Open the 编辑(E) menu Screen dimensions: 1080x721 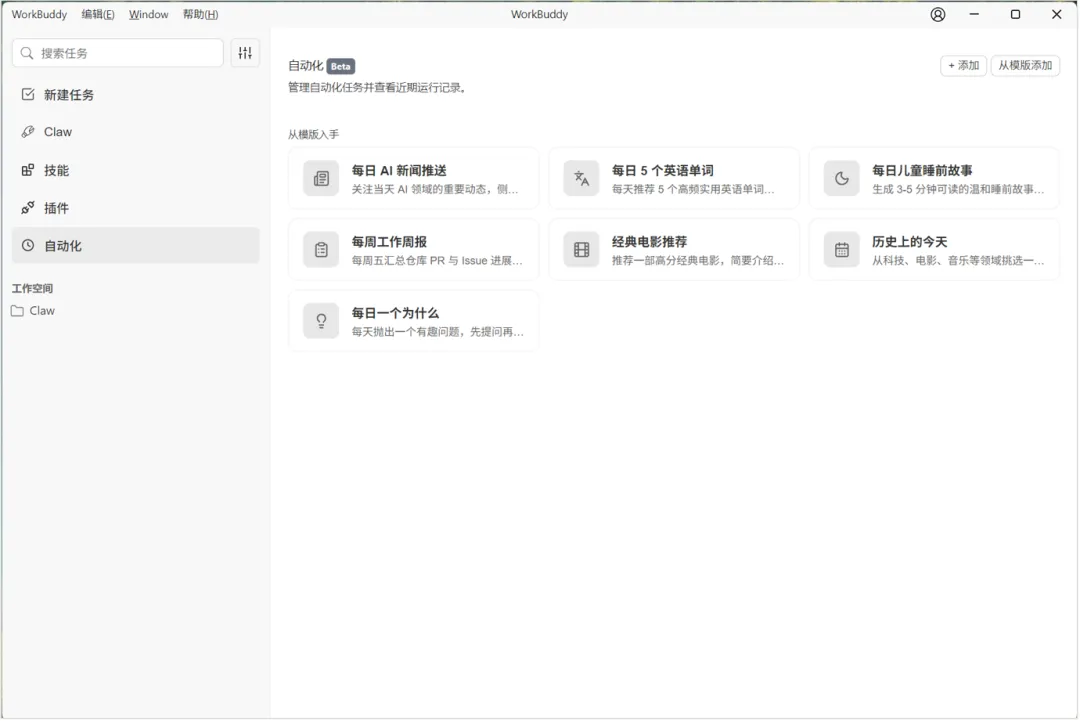click(x=98, y=14)
